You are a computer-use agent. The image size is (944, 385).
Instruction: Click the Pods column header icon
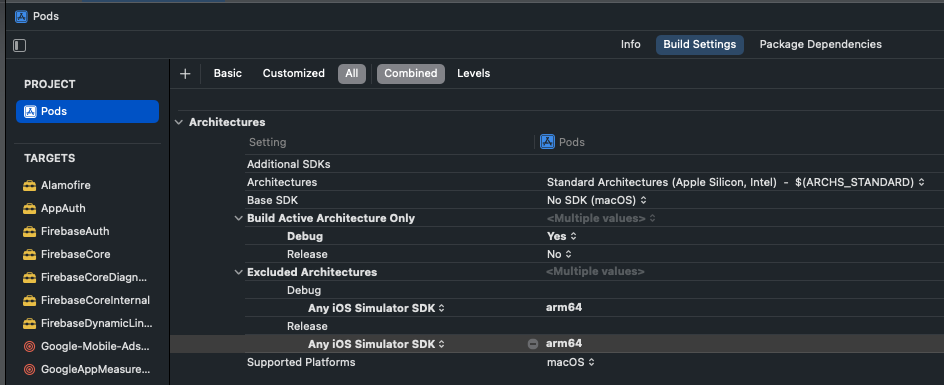(x=547, y=142)
